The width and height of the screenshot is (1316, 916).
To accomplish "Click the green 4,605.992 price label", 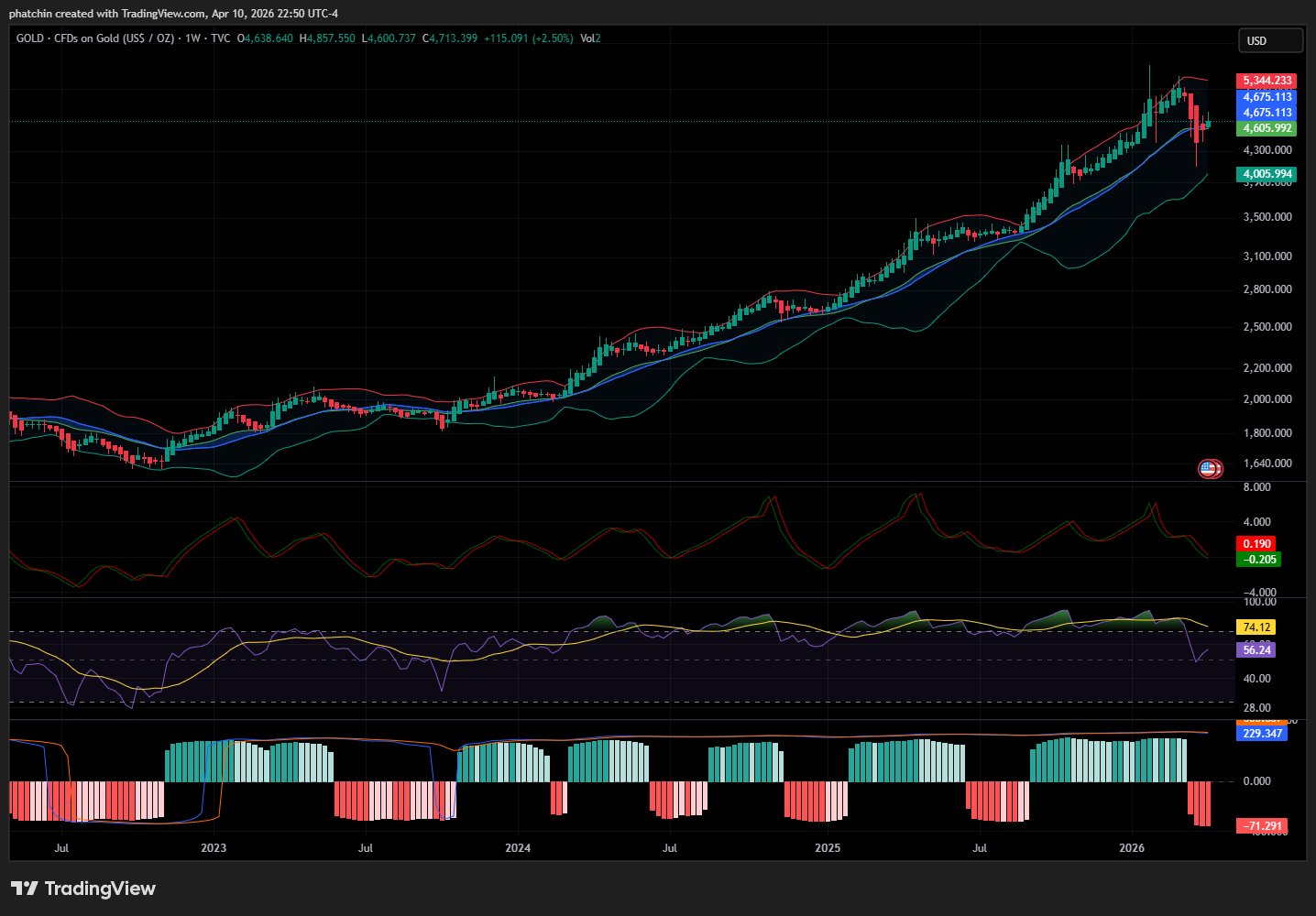I will tap(1267, 128).
